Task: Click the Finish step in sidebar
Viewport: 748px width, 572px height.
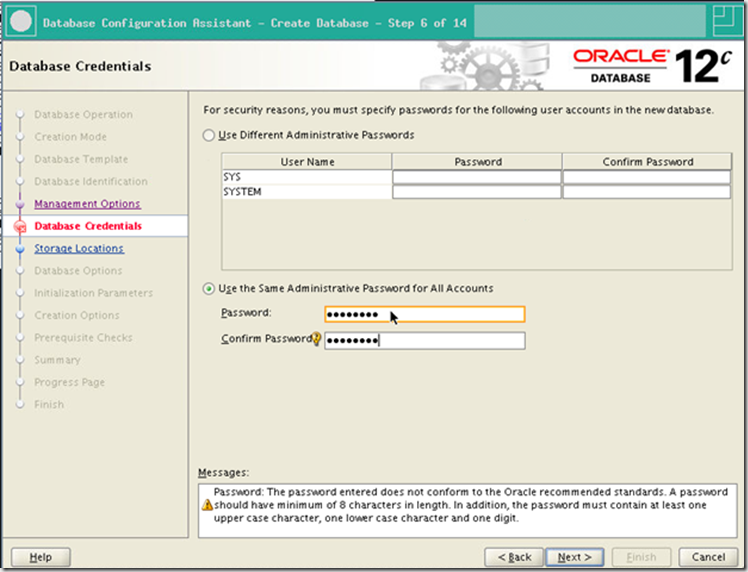Action: 49,405
